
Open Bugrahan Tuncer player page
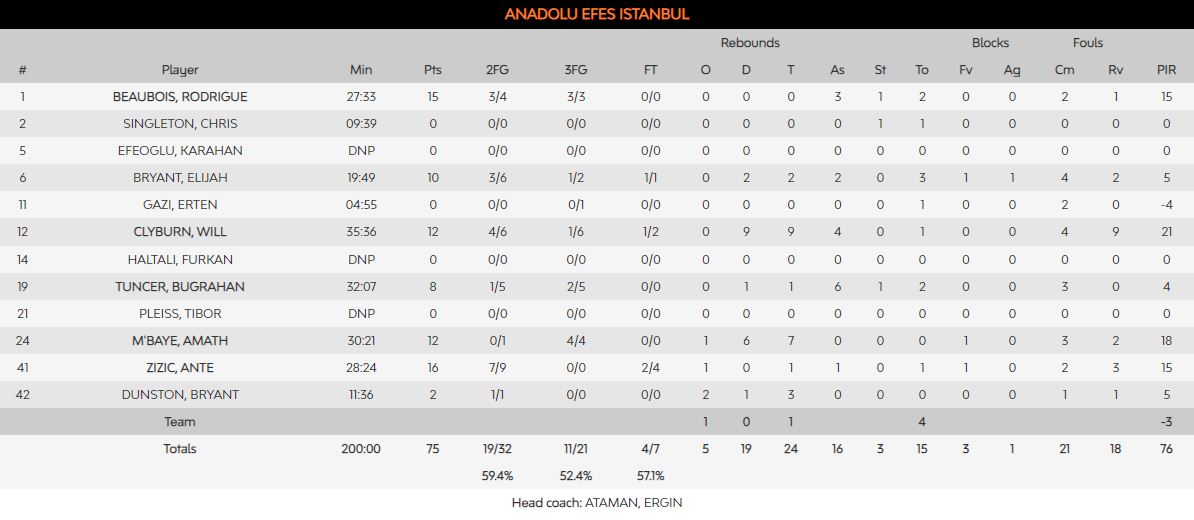click(x=180, y=287)
